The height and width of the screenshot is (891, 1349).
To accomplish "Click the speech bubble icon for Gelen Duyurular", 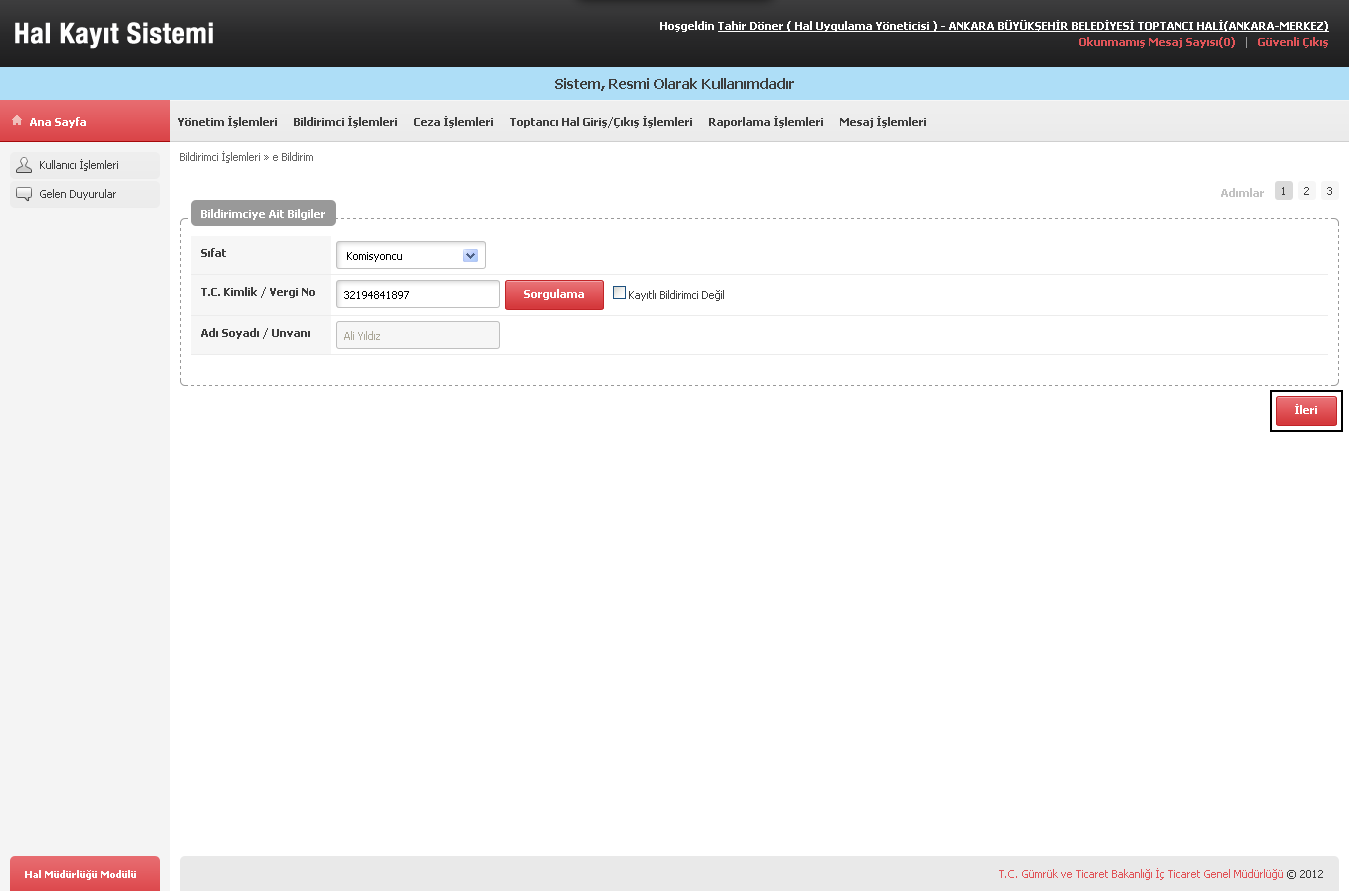I will (x=24, y=194).
